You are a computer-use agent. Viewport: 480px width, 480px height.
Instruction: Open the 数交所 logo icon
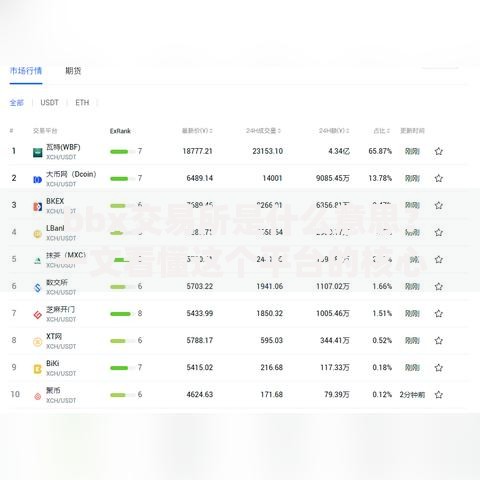coord(37,288)
